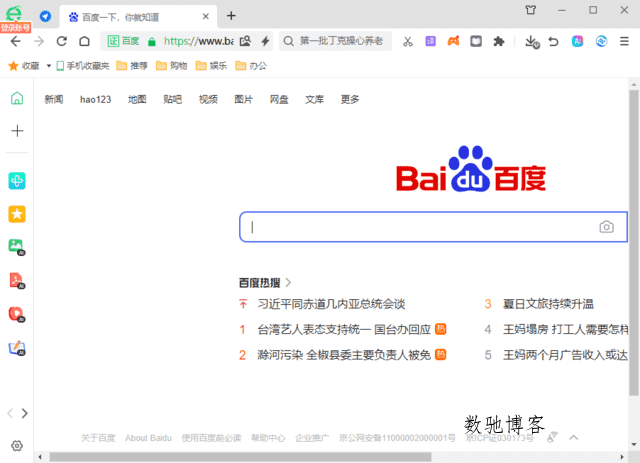Click the horizontal scrollbar thumb
640x463 pixels.
click(x=240, y=457)
